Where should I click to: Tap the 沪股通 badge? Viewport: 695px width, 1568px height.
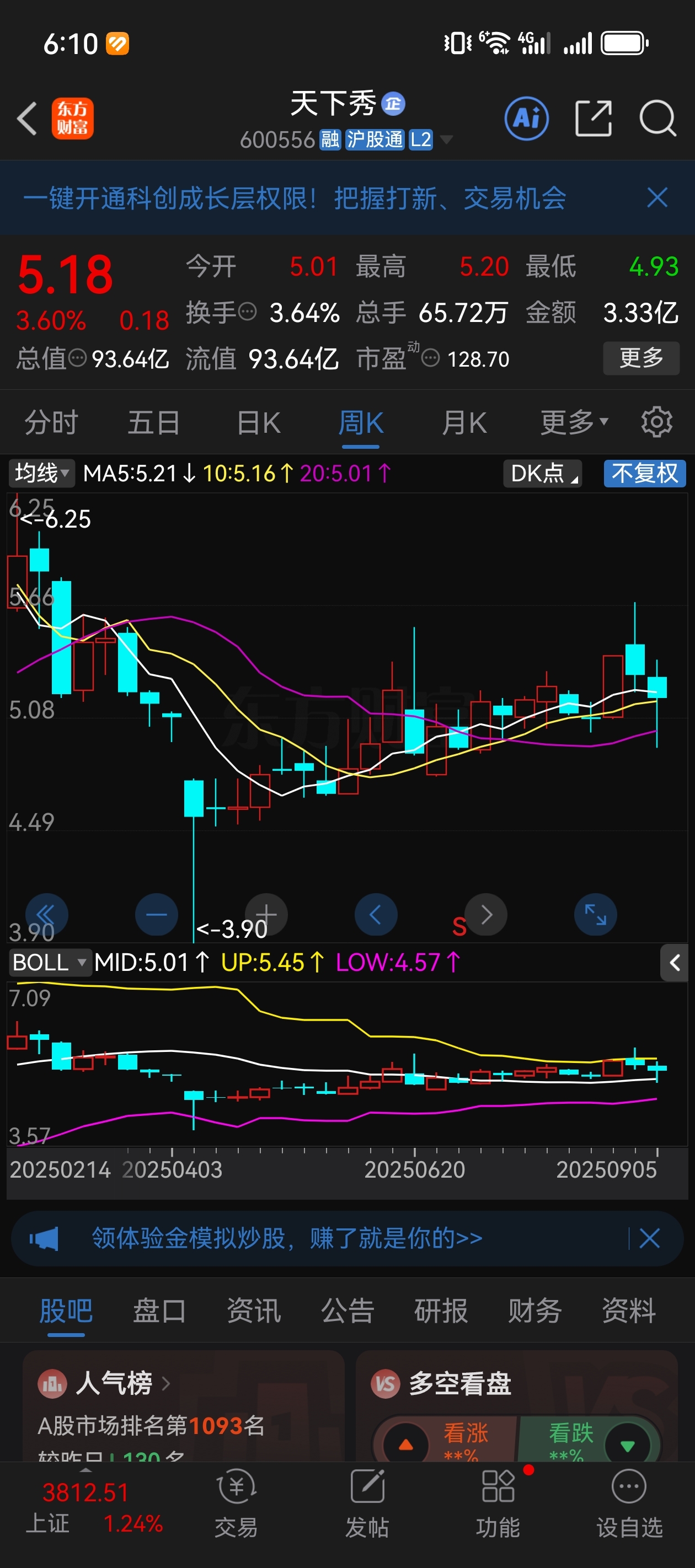pyautogui.click(x=375, y=140)
